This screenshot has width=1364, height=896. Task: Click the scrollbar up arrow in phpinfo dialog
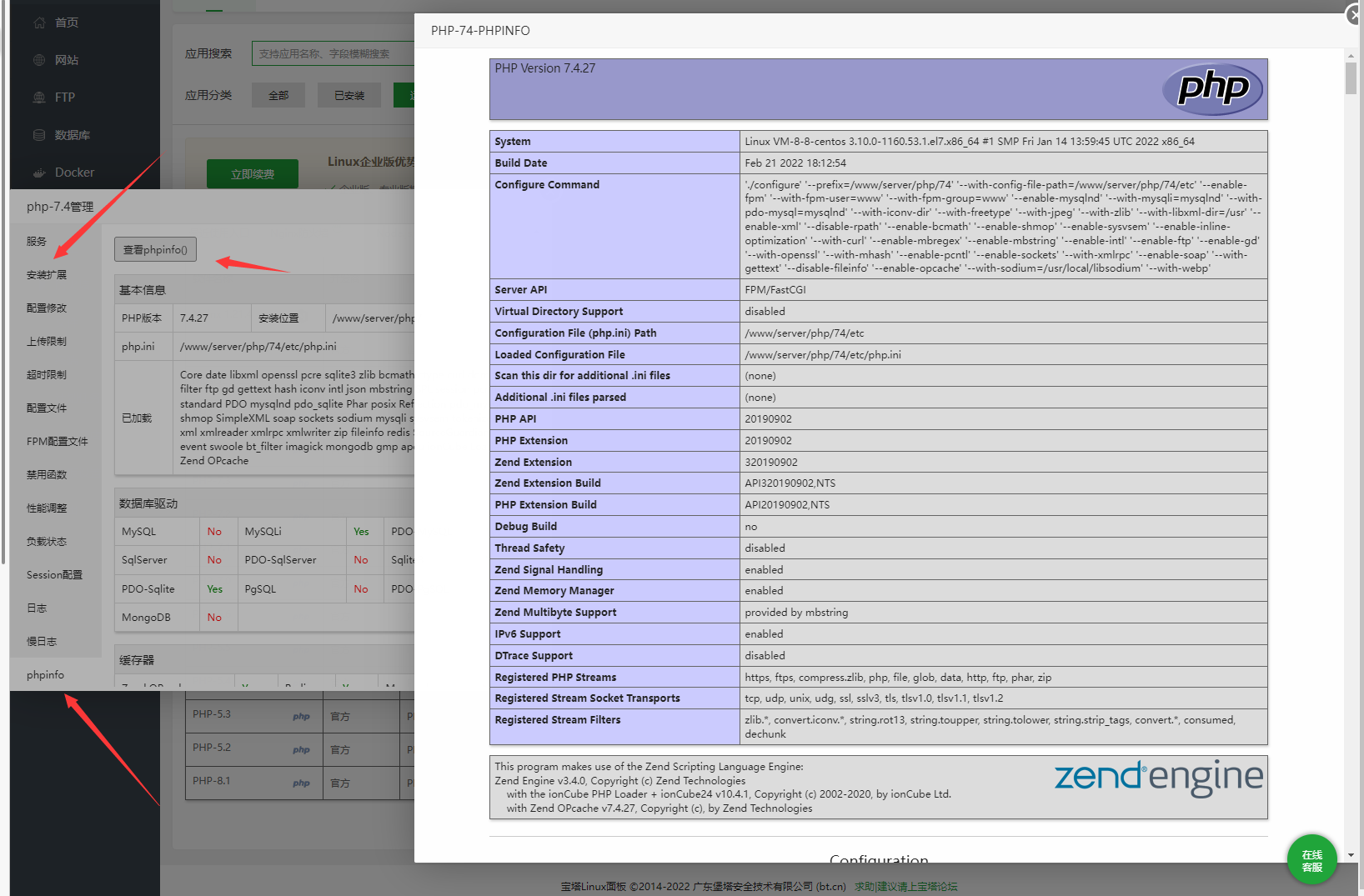point(1351,56)
